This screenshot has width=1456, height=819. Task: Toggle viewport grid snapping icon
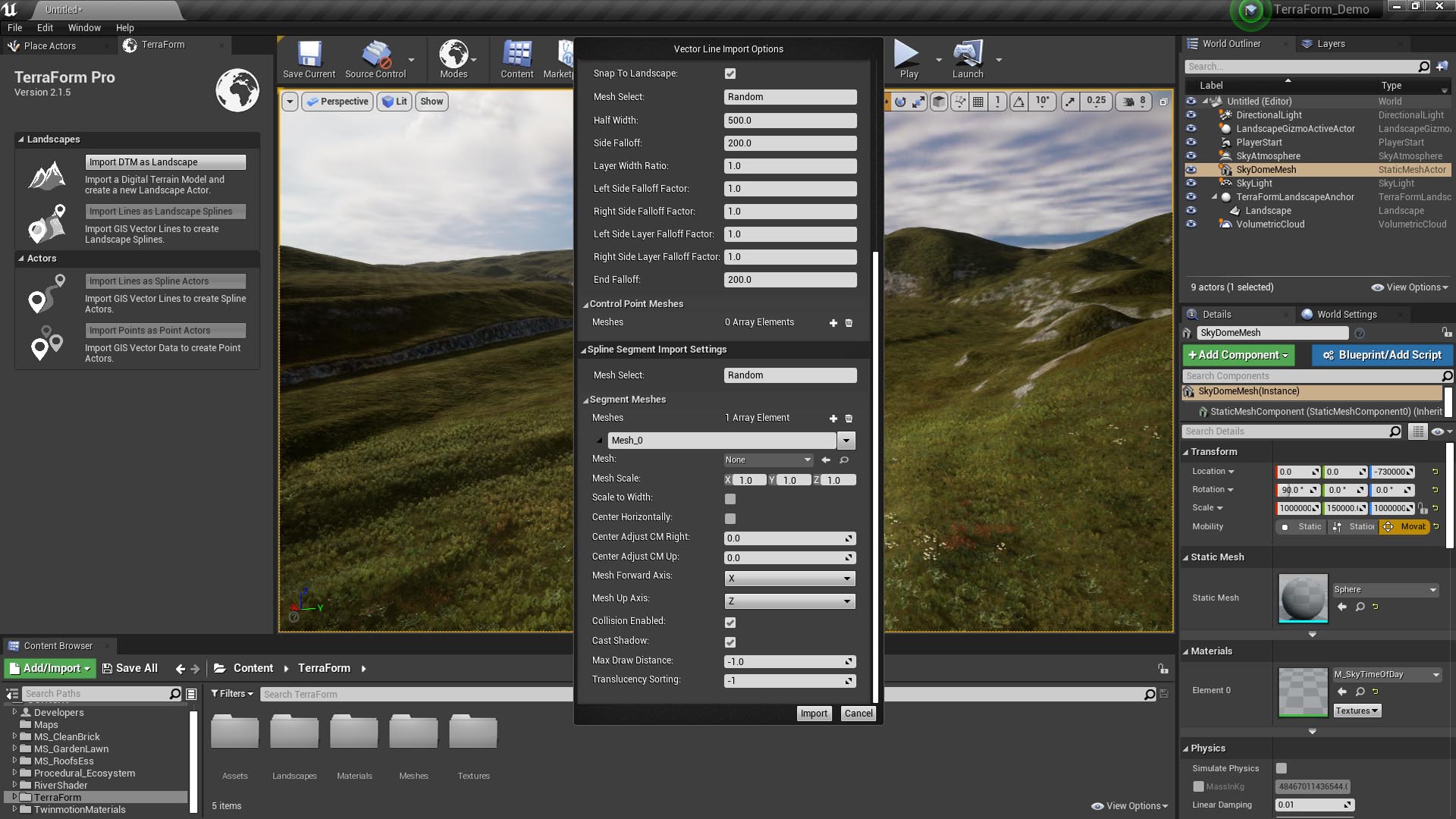[x=978, y=101]
